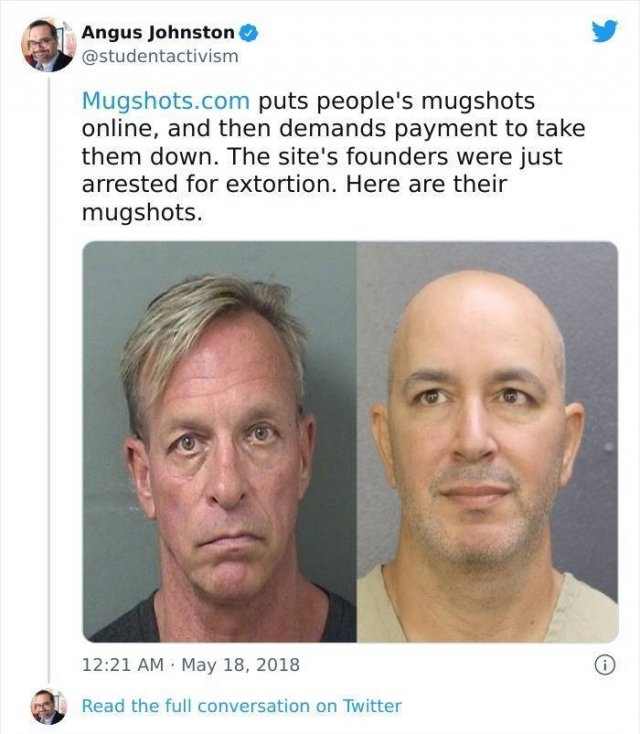
Task: Open the right mugshot photo of the bald man
Action: (487, 441)
